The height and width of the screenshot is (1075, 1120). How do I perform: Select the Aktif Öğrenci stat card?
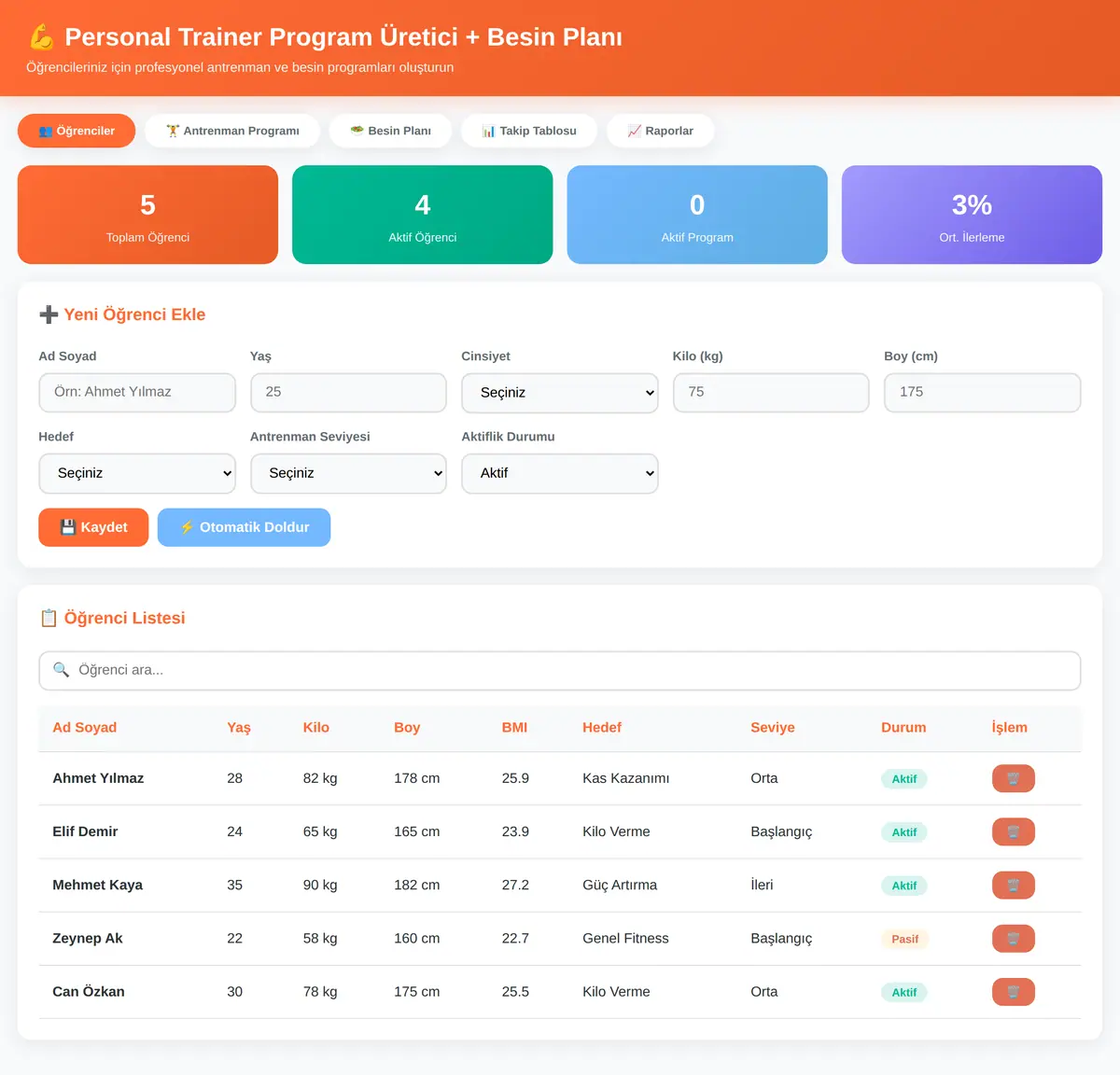pyautogui.click(x=423, y=215)
